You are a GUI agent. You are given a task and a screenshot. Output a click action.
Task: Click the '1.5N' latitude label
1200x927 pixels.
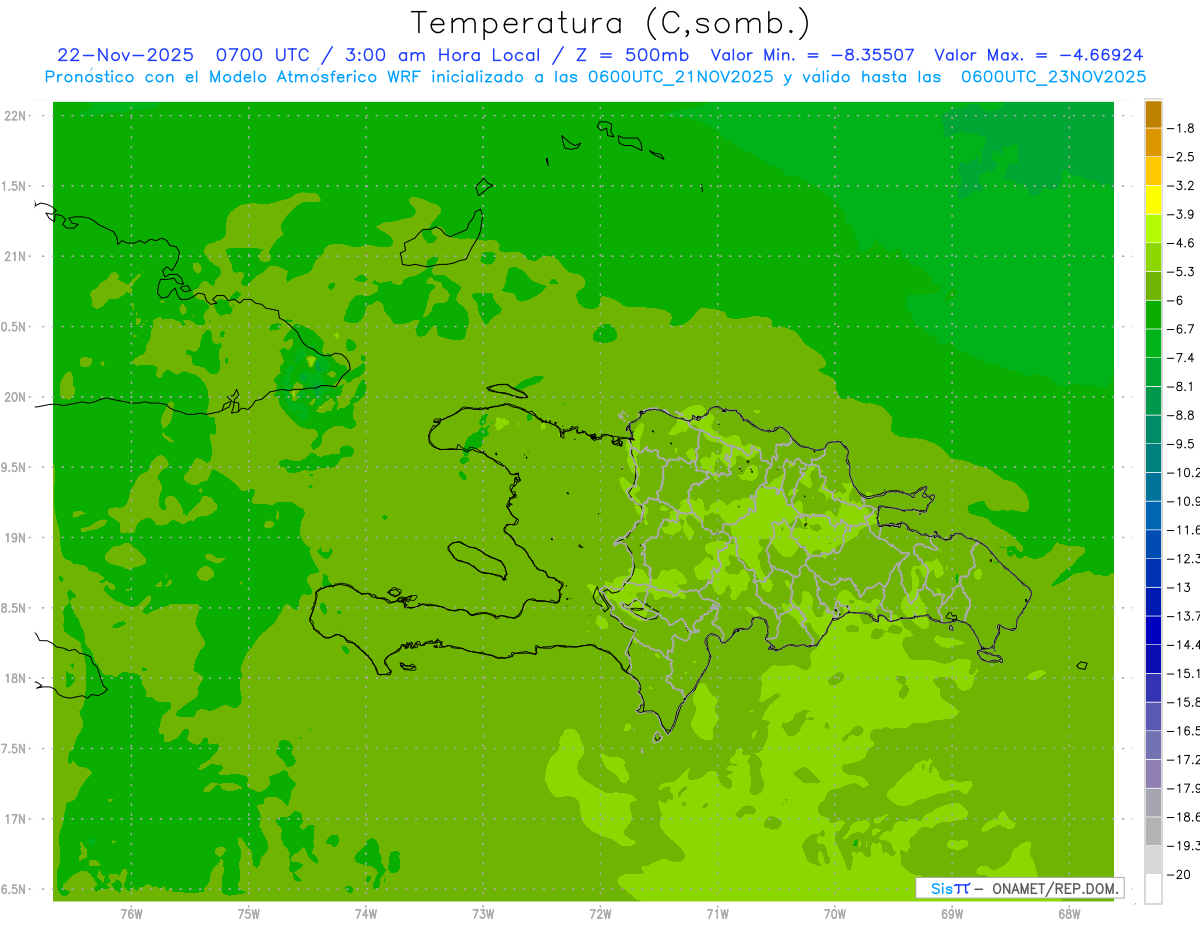(x=13, y=186)
